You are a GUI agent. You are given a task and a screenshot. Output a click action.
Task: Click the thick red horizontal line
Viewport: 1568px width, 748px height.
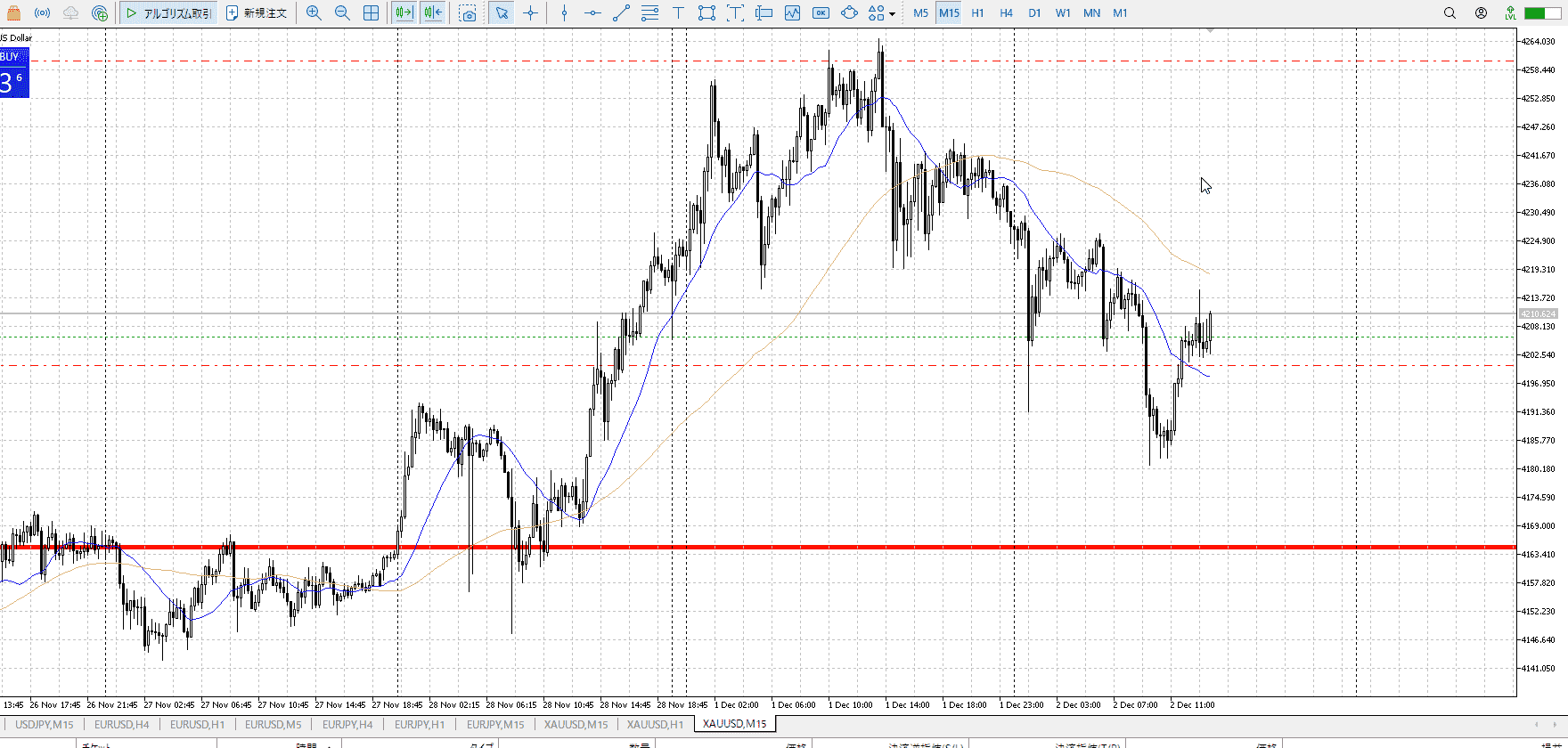802,547
